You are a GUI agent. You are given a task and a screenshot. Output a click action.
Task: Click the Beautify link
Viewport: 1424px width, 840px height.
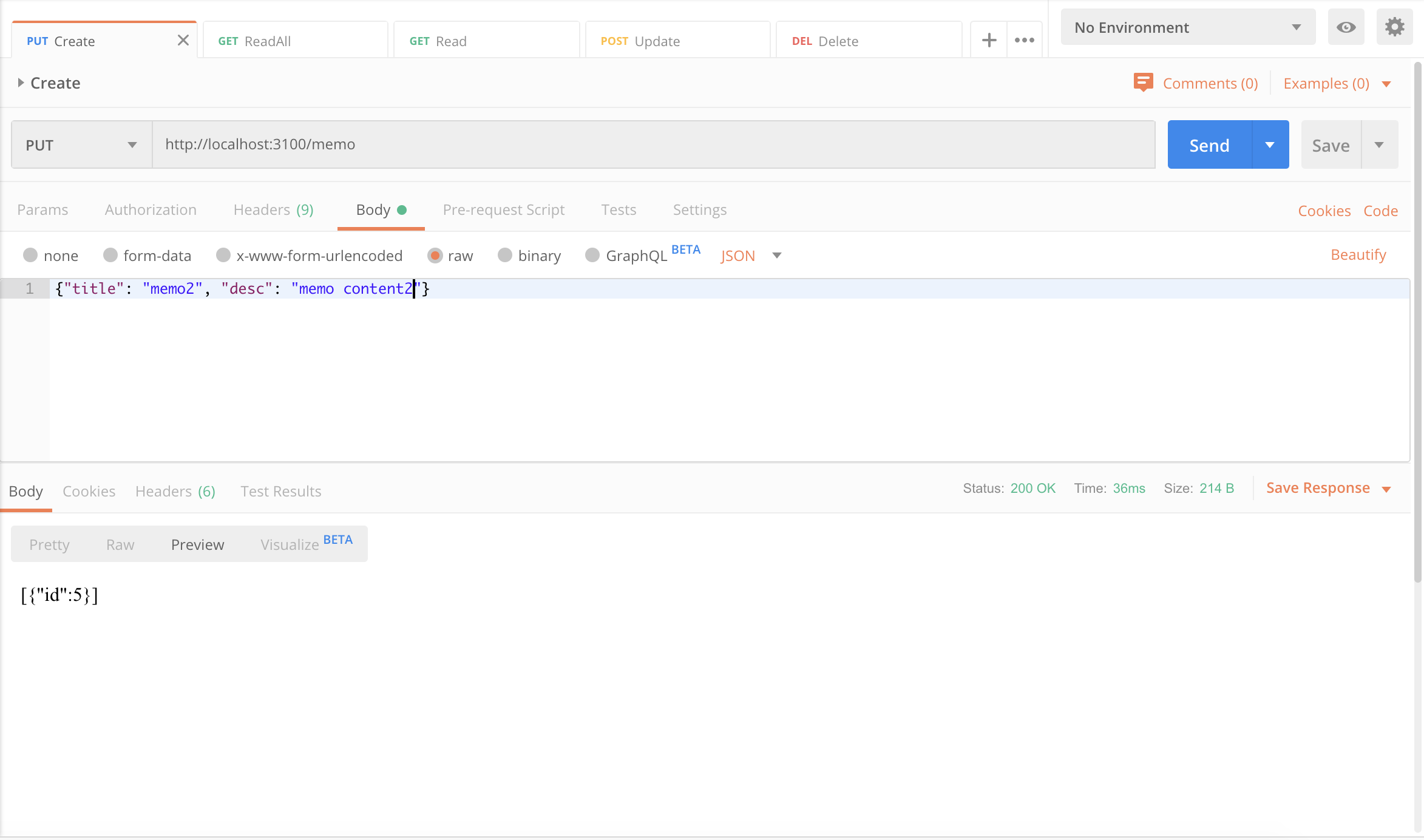tap(1358, 255)
